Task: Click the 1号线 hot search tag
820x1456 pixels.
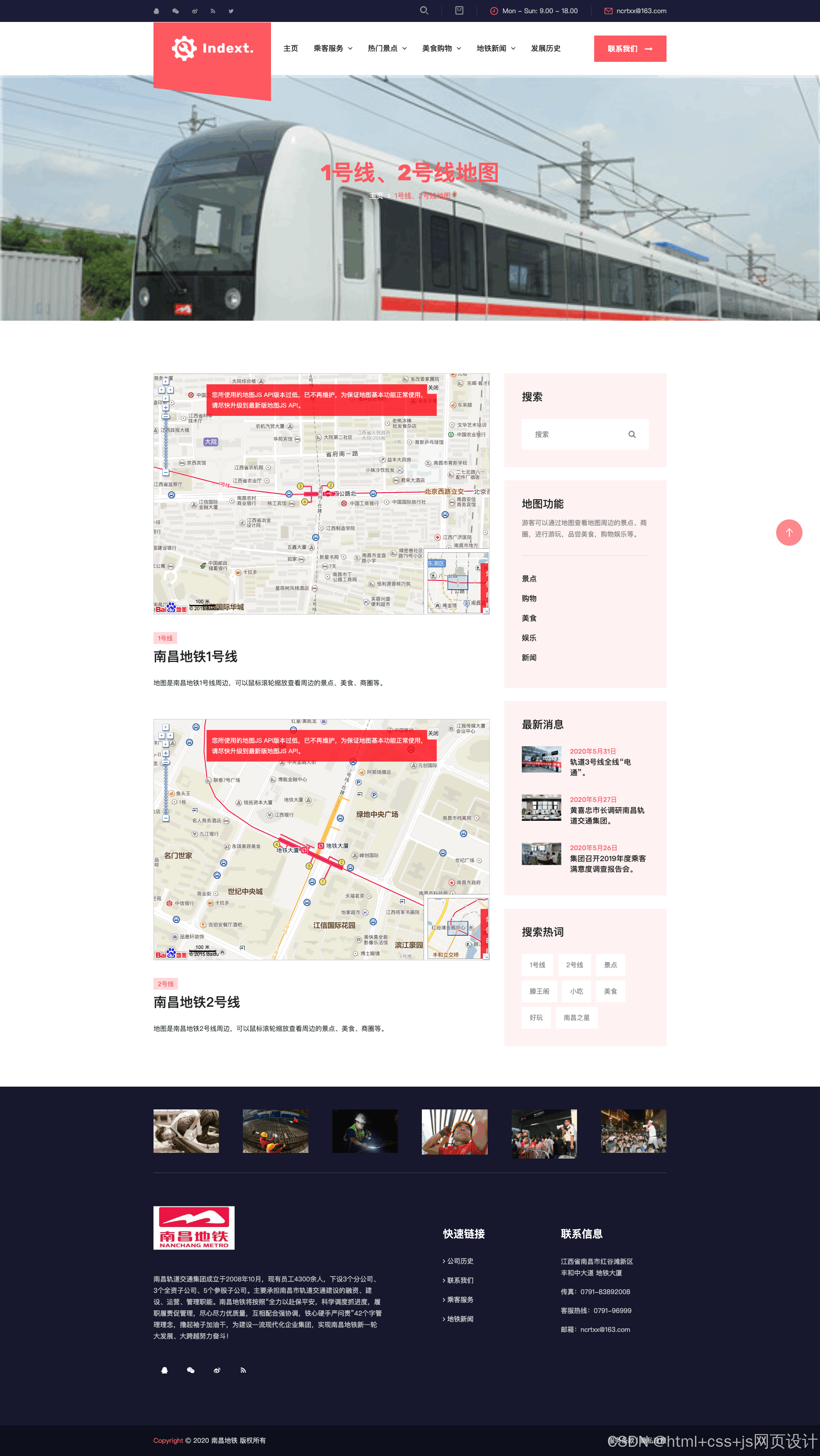Action: click(x=537, y=965)
